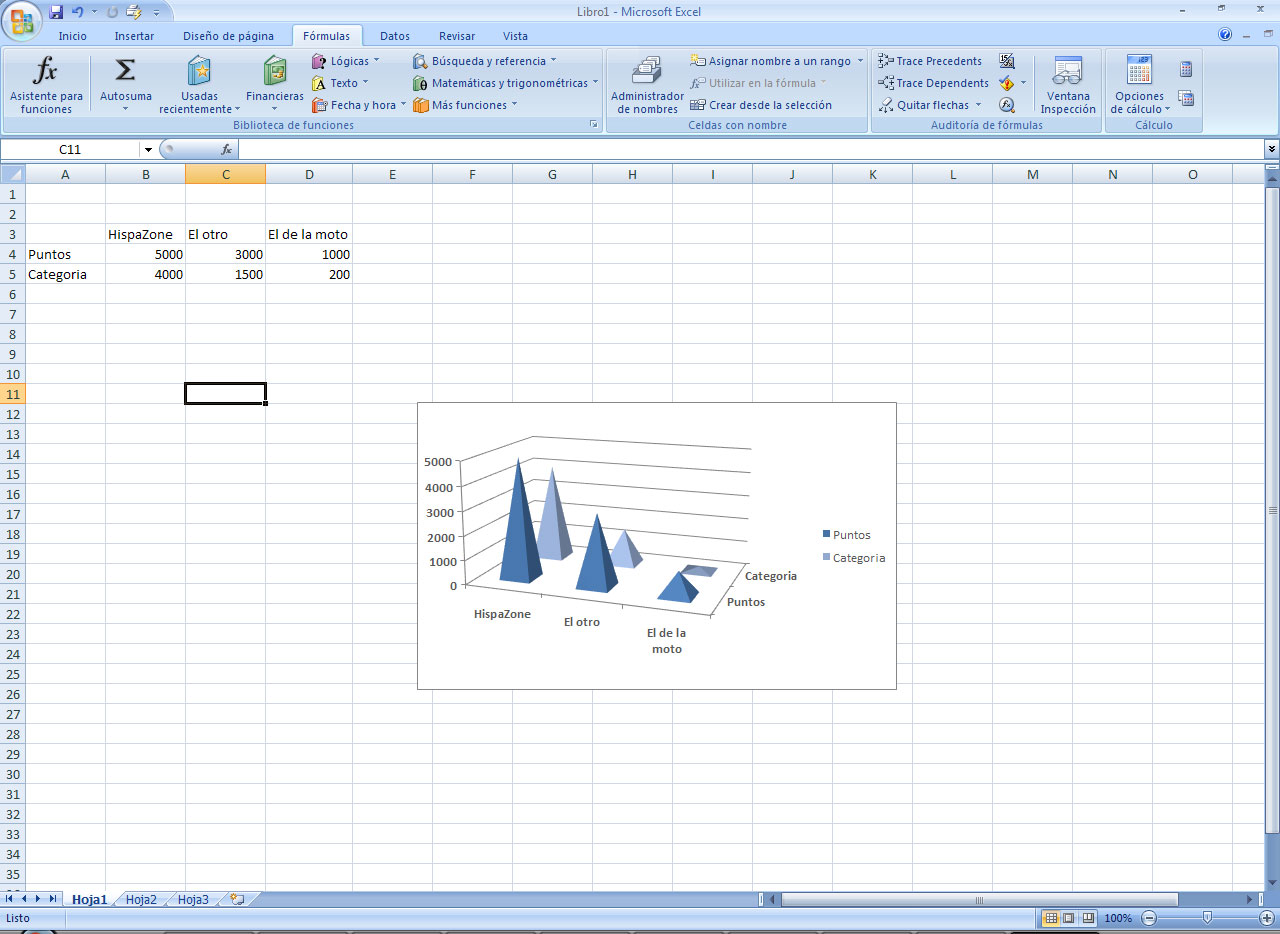Click the Autosuma sigma icon
1280x934 pixels.
pos(125,72)
